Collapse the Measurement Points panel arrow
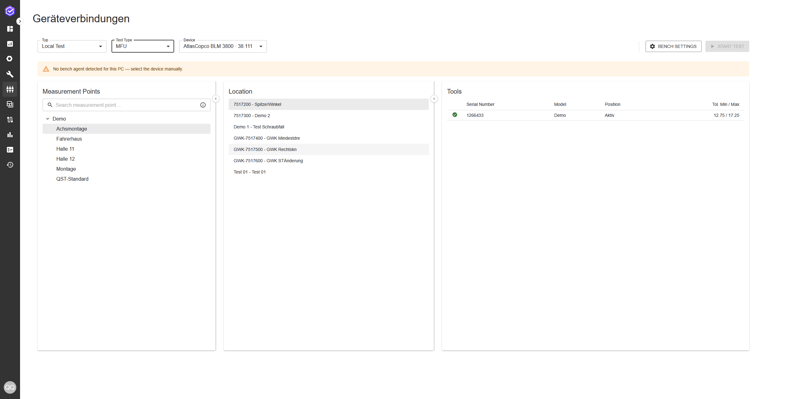This screenshot has width=800, height=399. coord(216,98)
